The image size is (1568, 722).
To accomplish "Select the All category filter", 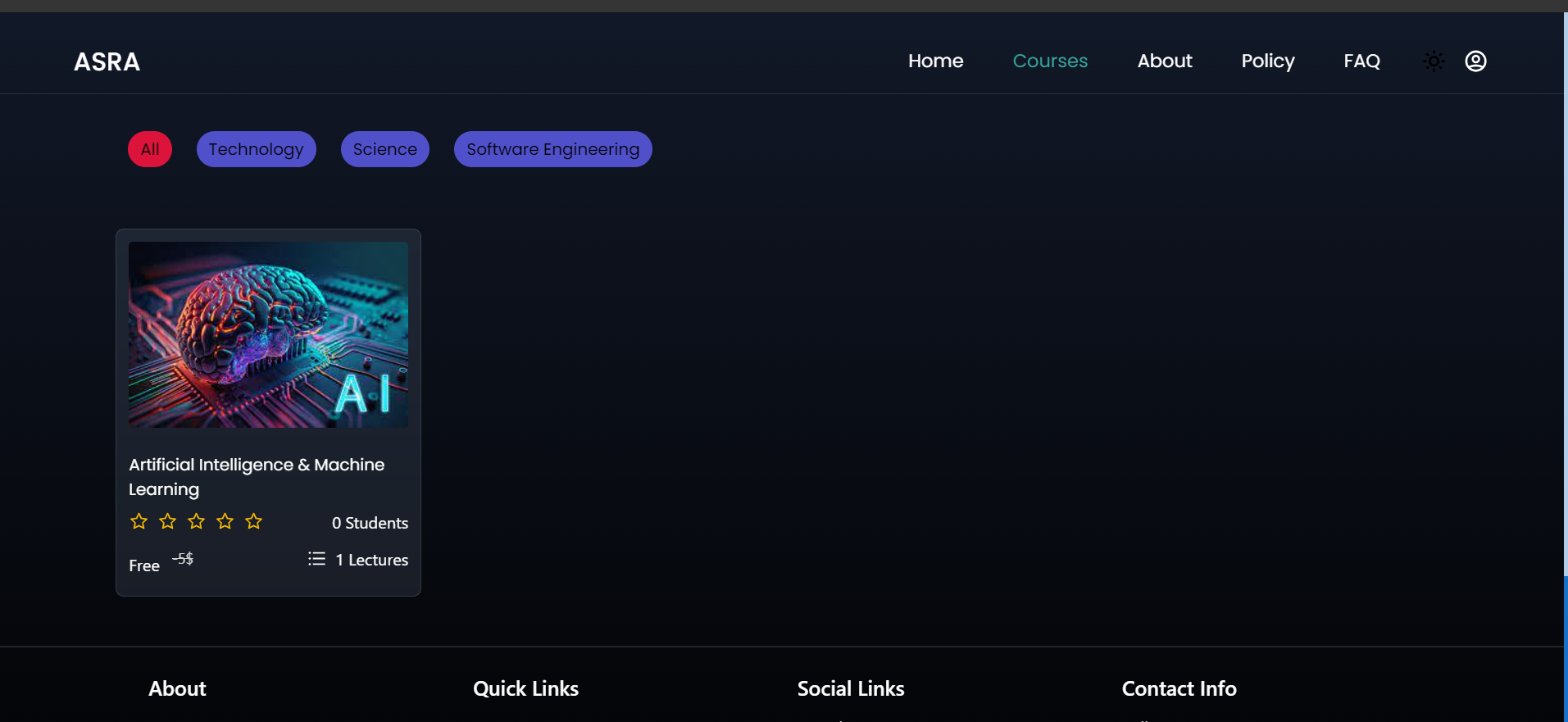I will pyautogui.click(x=150, y=149).
